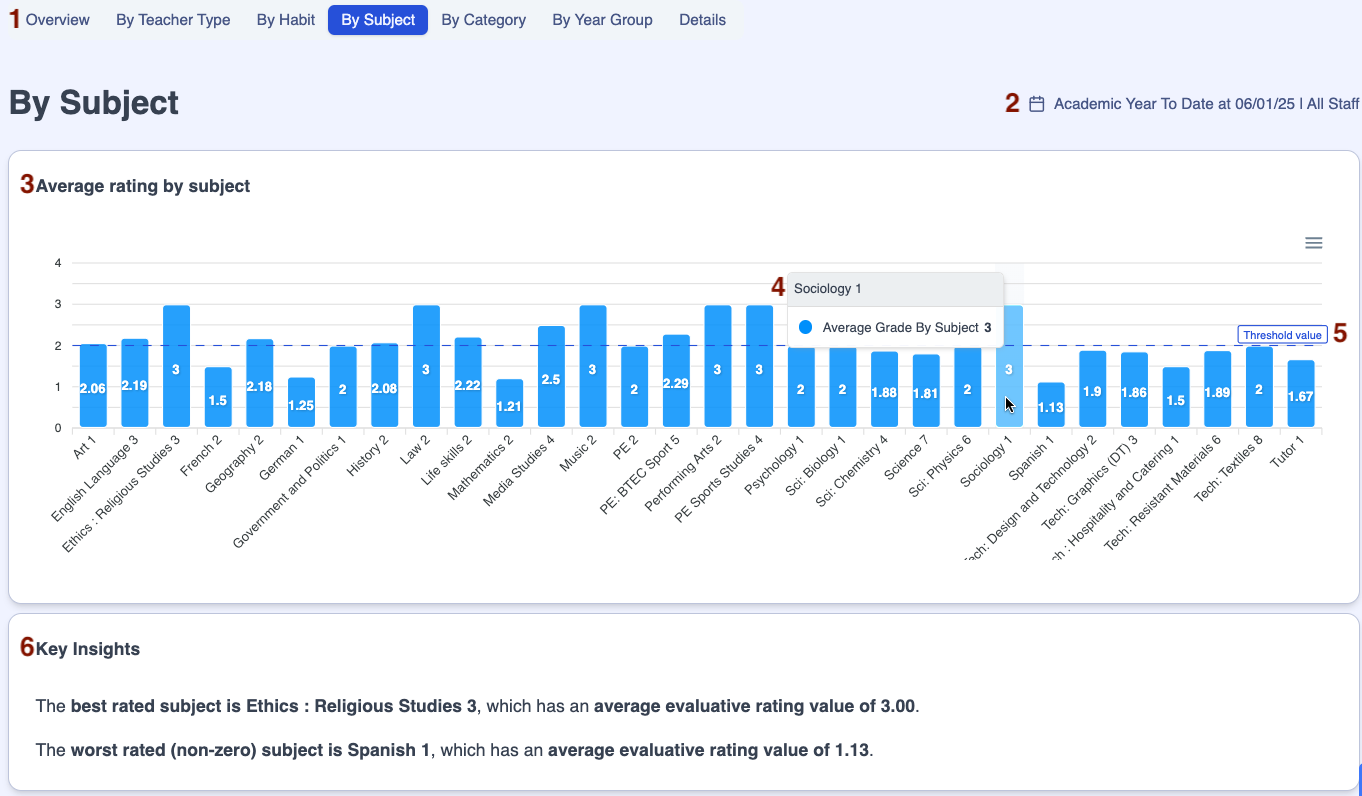The height and width of the screenshot is (796, 1362).
Task: Click the Government and Politics 1 bar
Action: pos(343,387)
